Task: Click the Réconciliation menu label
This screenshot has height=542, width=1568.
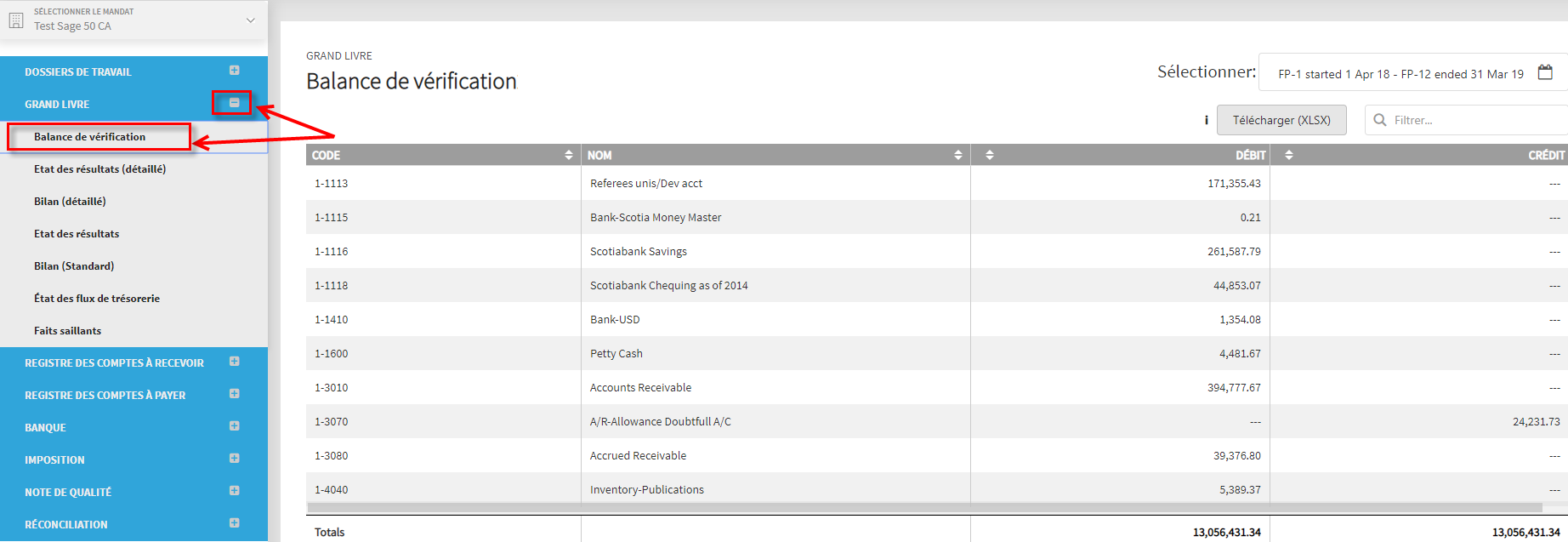Action: pyautogui.click(x=66, y=525)
